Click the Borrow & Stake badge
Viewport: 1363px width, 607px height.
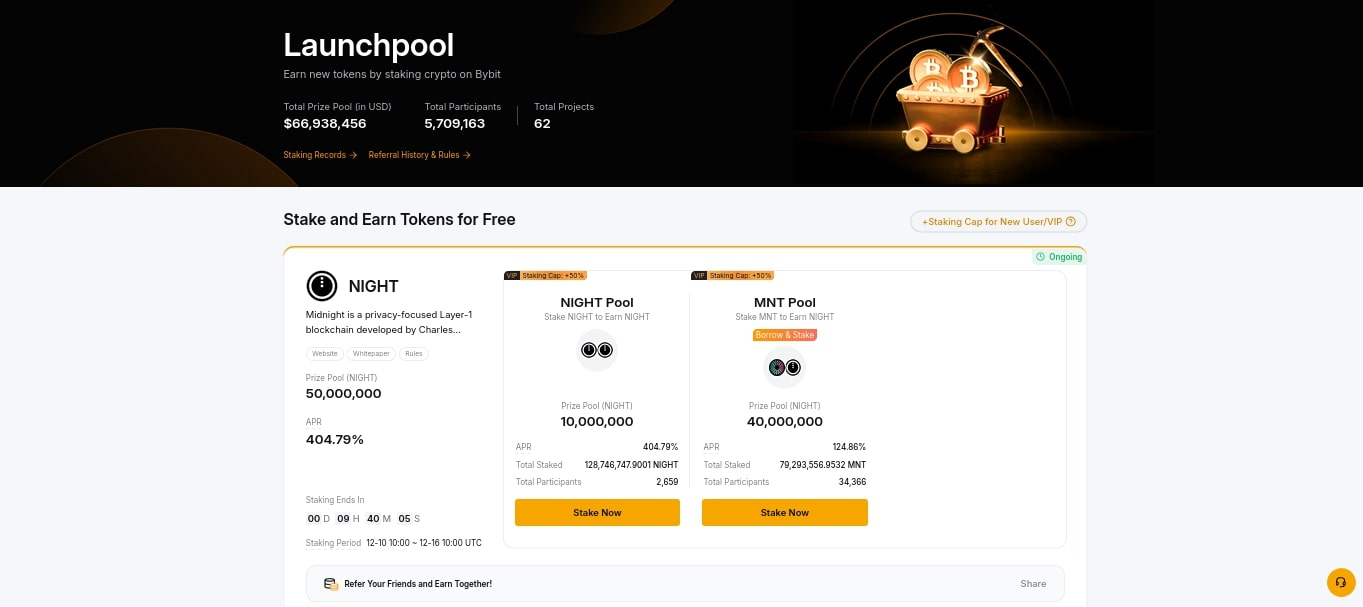click(x=785, y=335)
